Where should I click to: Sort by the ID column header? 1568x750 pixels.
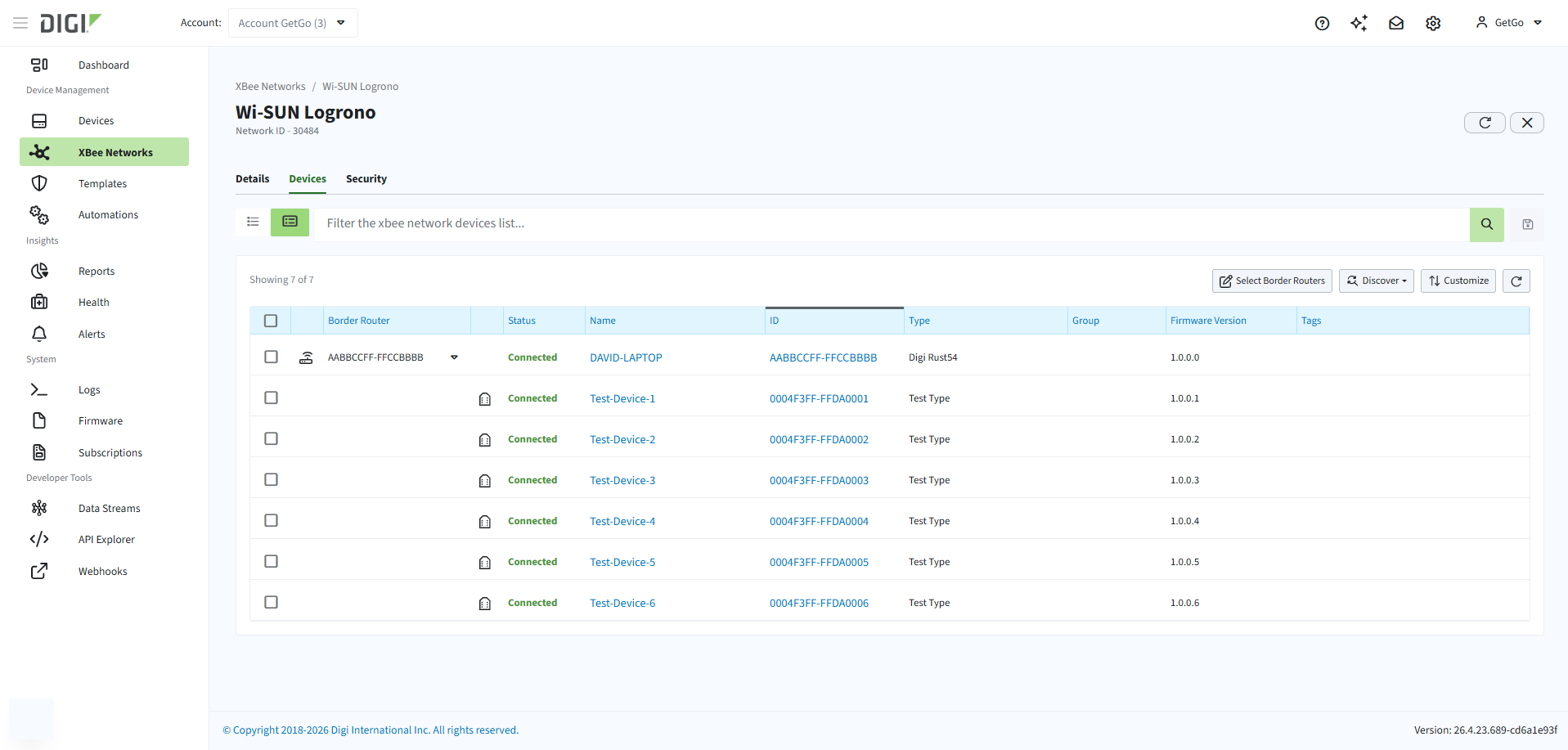(774, 321)
